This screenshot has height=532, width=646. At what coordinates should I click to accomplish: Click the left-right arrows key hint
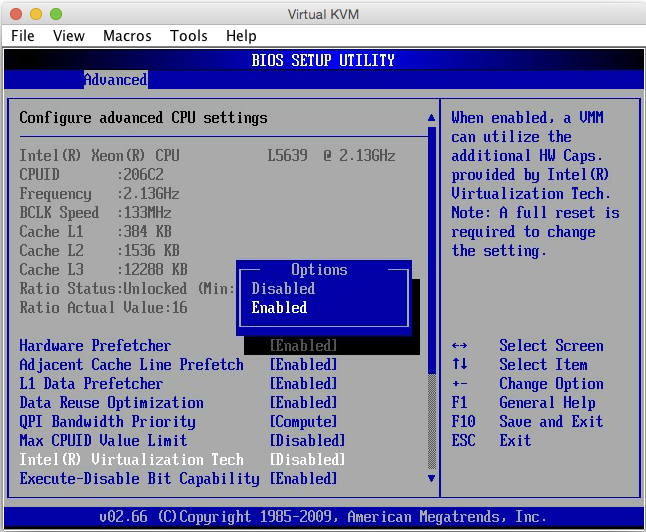click(x=459, y=345)
